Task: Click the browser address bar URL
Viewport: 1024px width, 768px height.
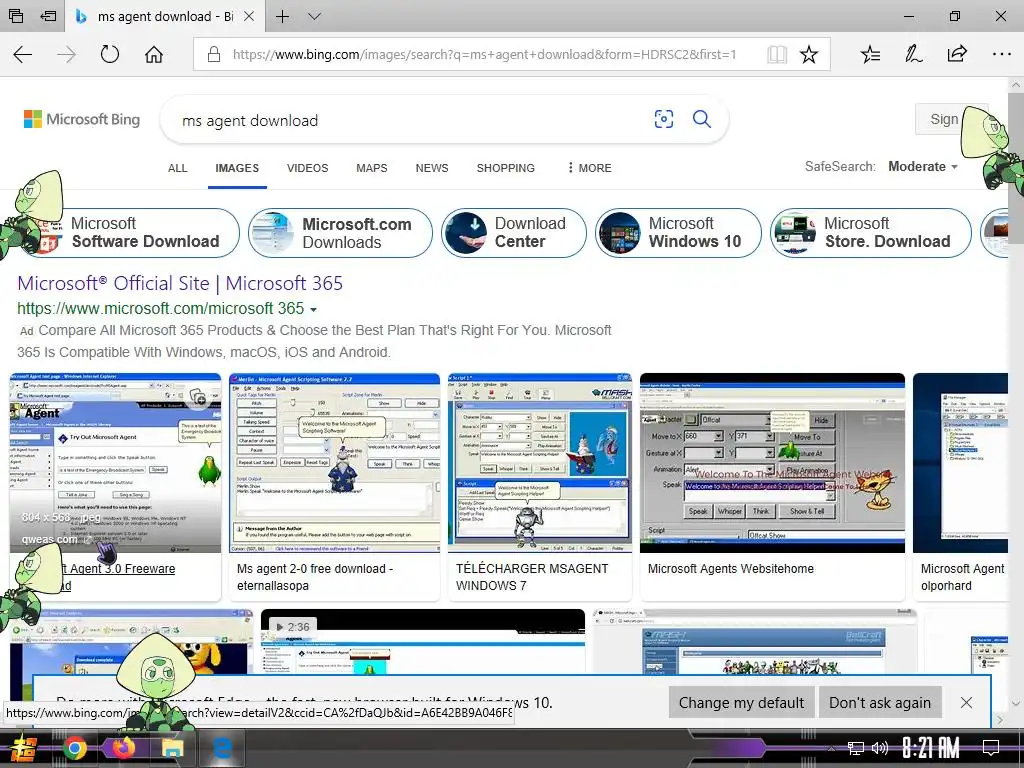Action: click(x=484, y=54)
